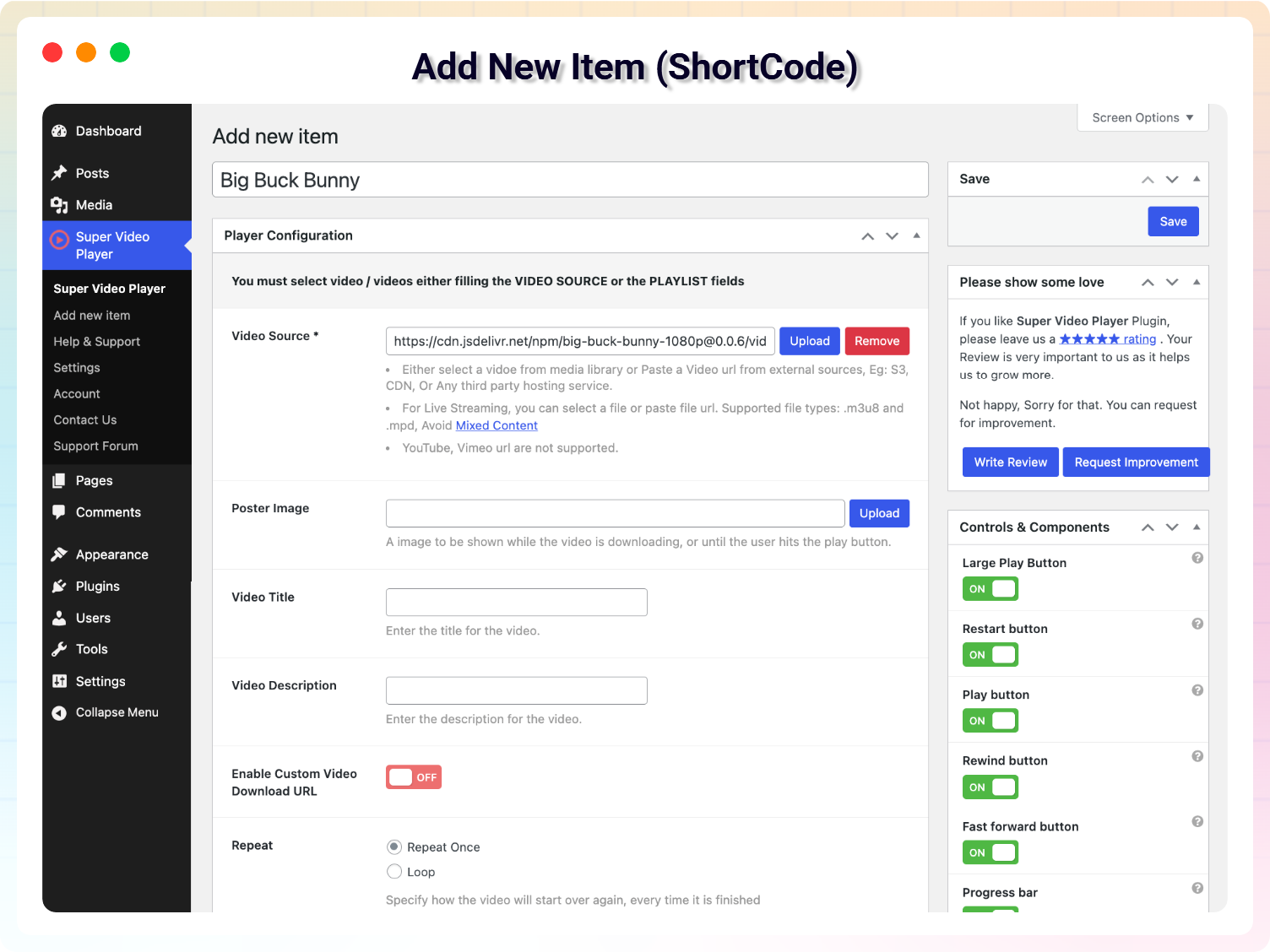Click the red Remove button
Image resolution: width=1270 pixels, height=952 pixels.
pyautogui.click(x=877, y=341)
